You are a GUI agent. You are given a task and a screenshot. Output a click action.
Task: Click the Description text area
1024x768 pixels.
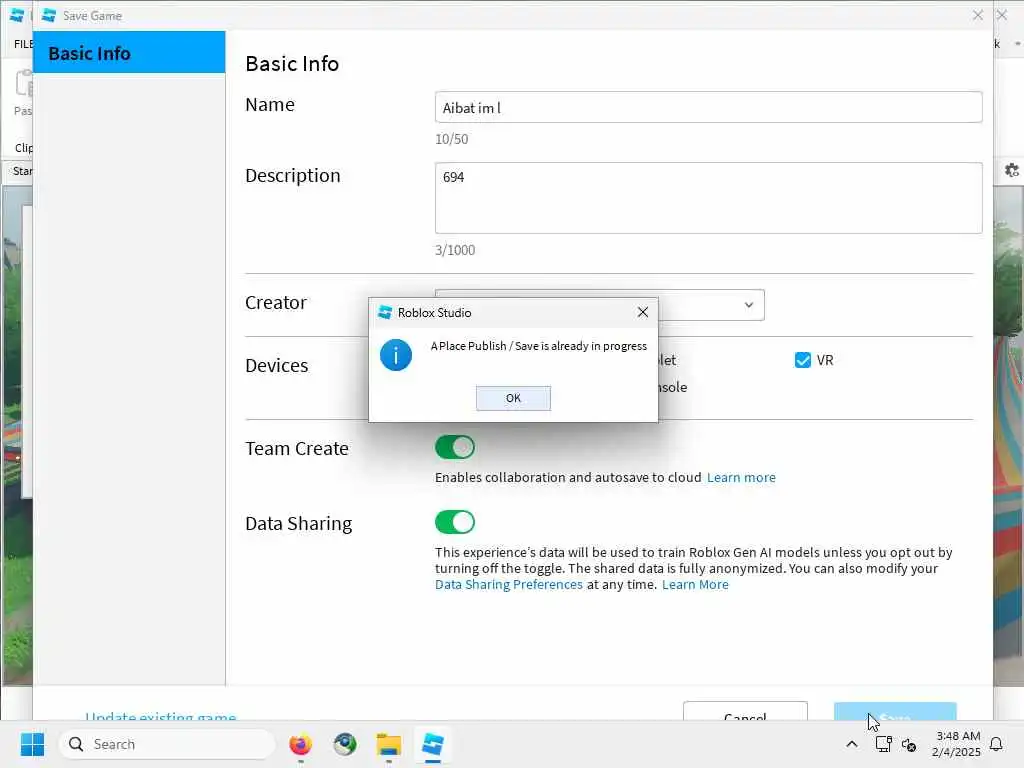709,198
